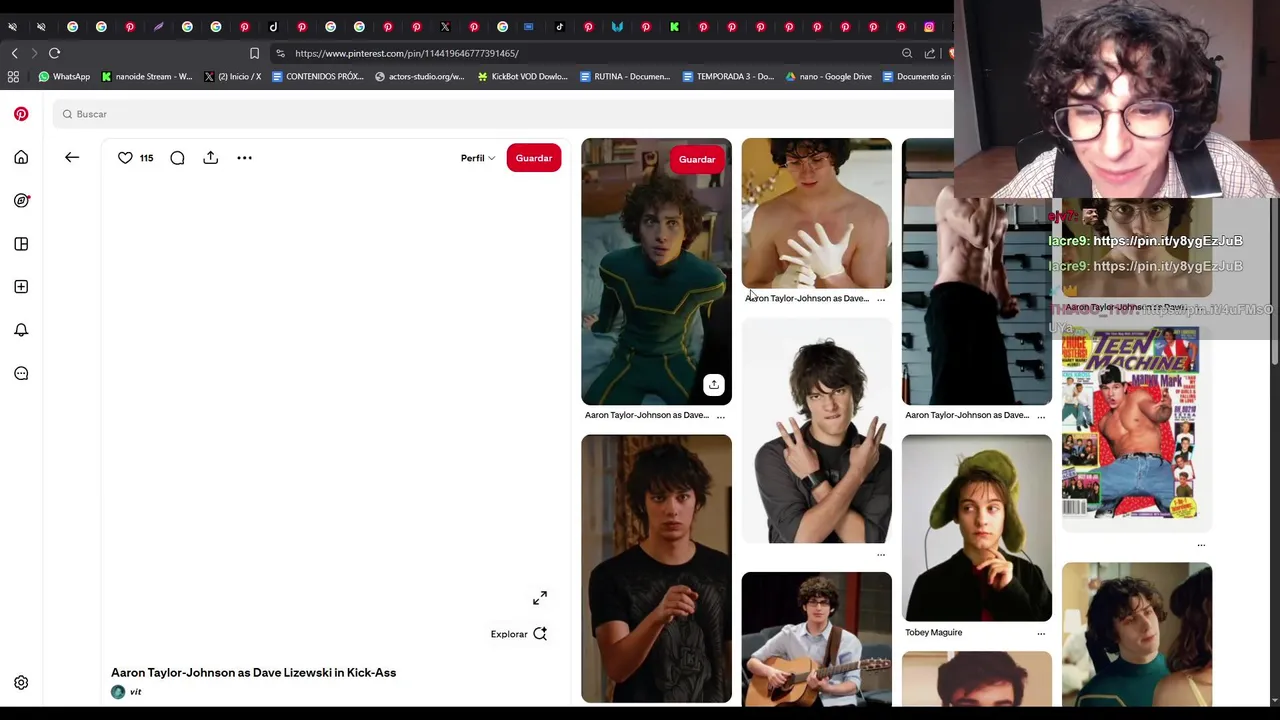Click the share icon on hovered Kick-Ass thumbnail
Image resolution: width=1280 pixels, height=720 pixels.
click(x=713, y=385)
